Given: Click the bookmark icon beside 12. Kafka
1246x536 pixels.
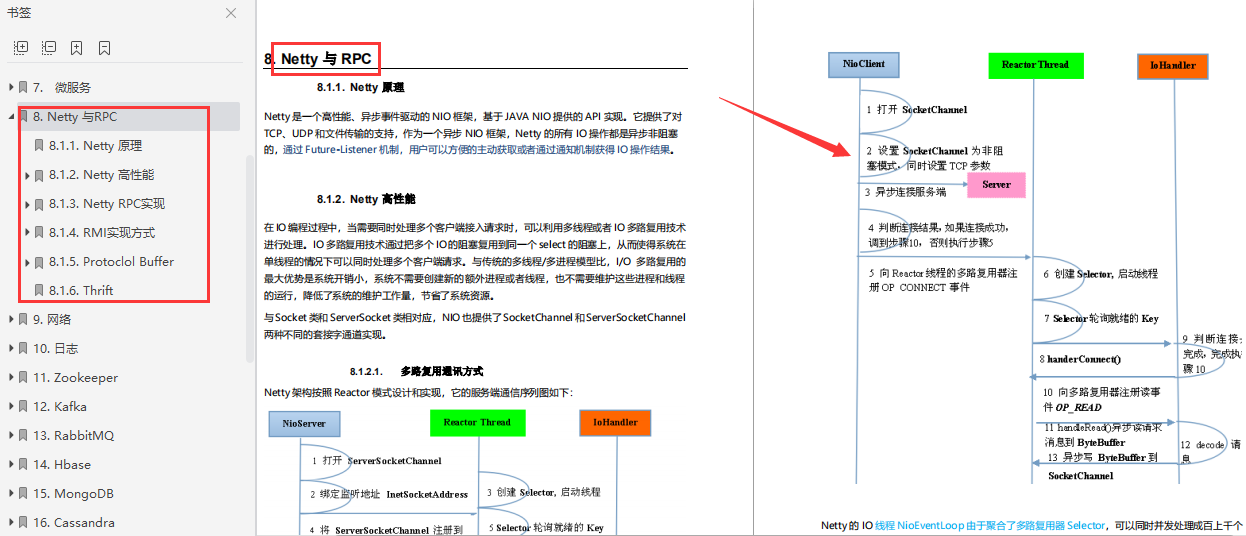Looking at the screenshot, I should pos(22,407).
